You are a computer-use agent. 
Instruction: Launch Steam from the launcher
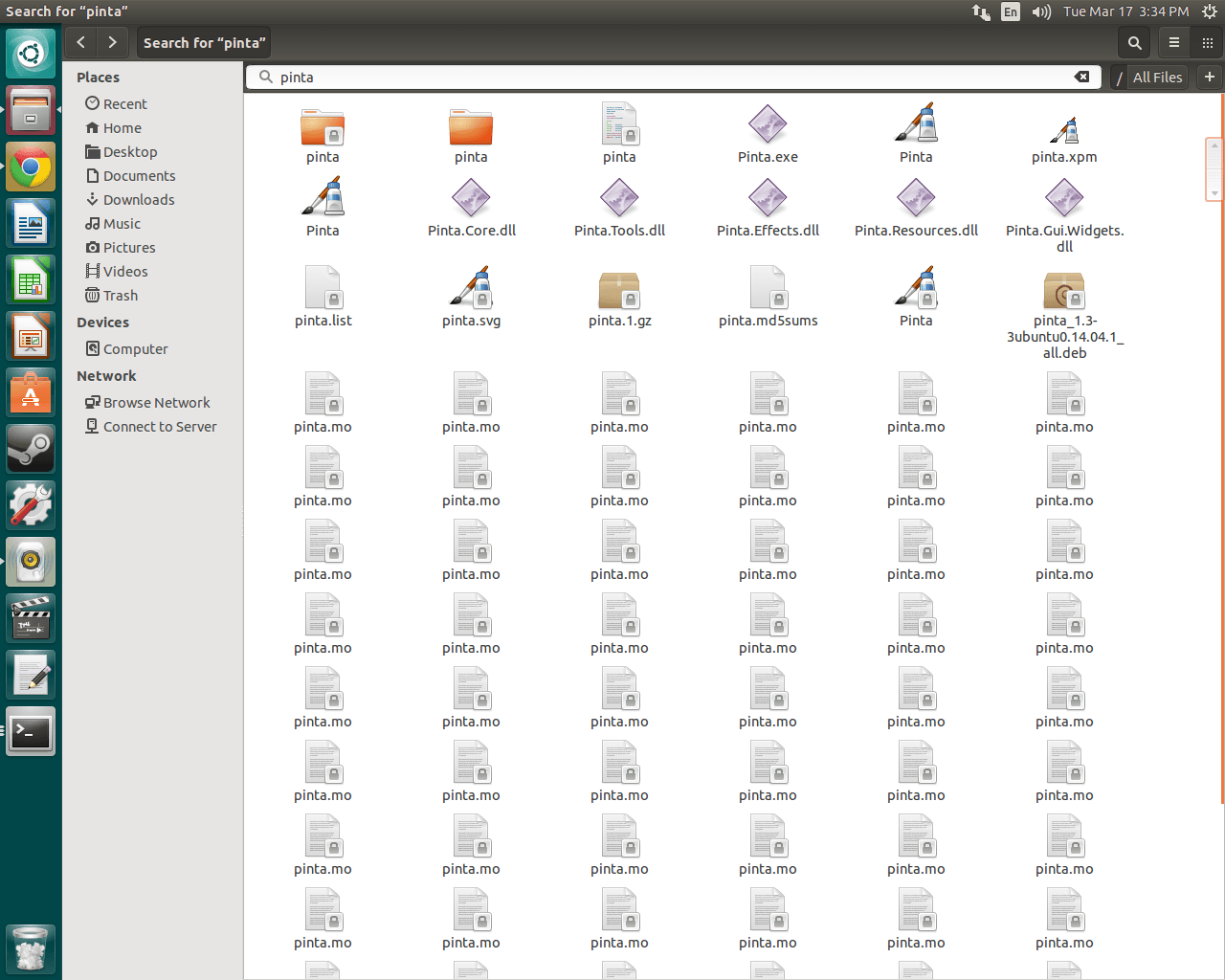coord(31,449)
